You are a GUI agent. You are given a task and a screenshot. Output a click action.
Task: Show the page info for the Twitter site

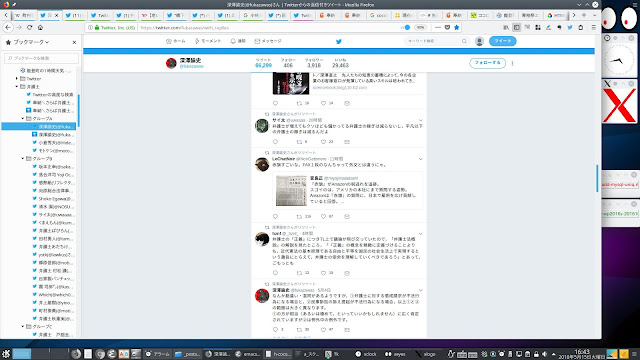[x=90, y=28]
